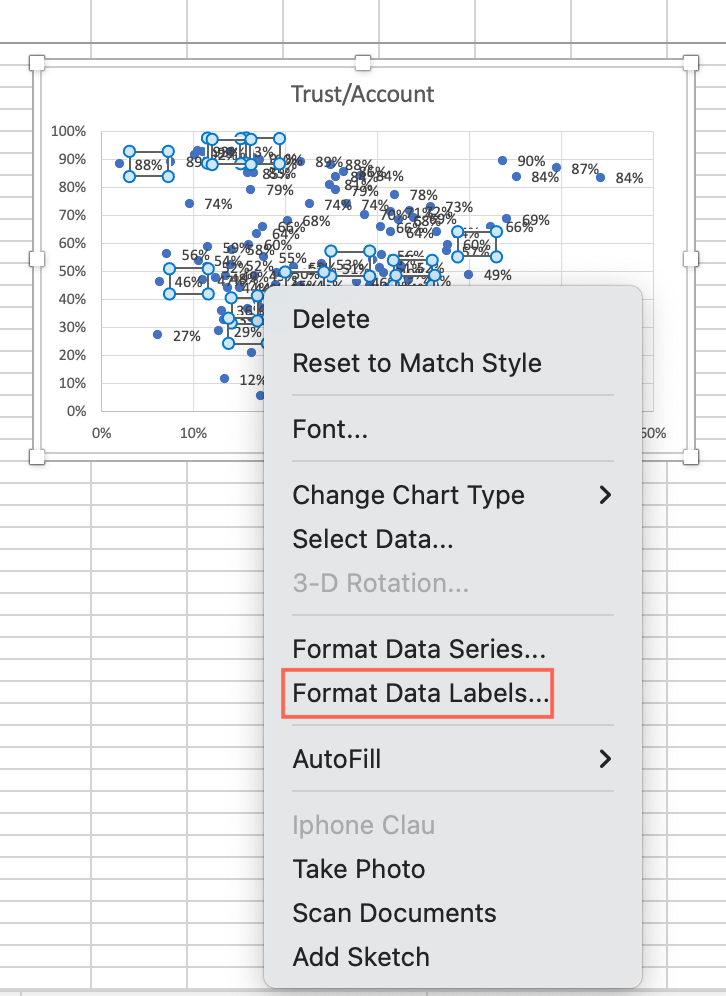Click the AutoFill arrow chevron
726x996 pixels.
coord(604,759)
